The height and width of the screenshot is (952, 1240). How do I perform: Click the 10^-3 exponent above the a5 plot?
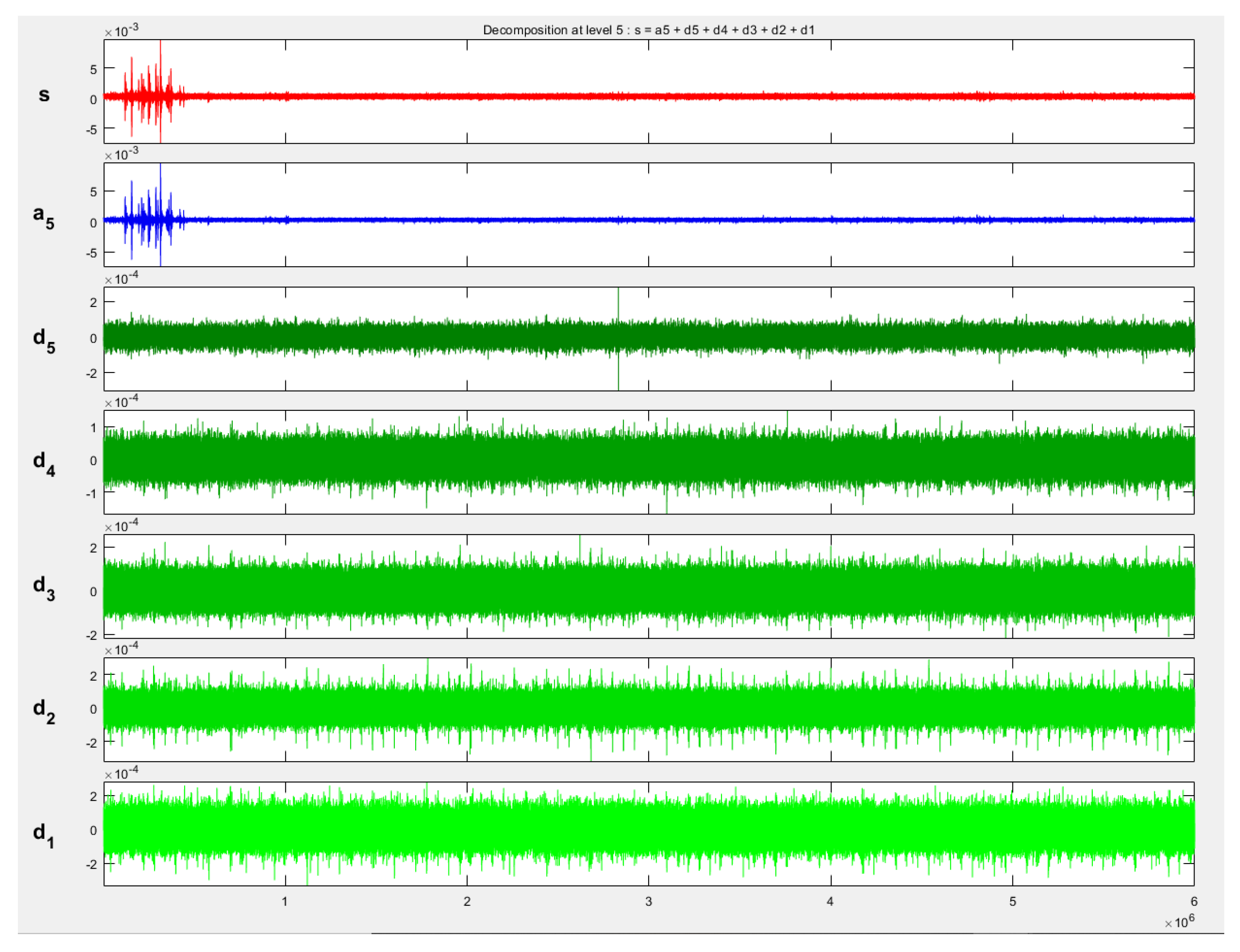pos(121,154)
